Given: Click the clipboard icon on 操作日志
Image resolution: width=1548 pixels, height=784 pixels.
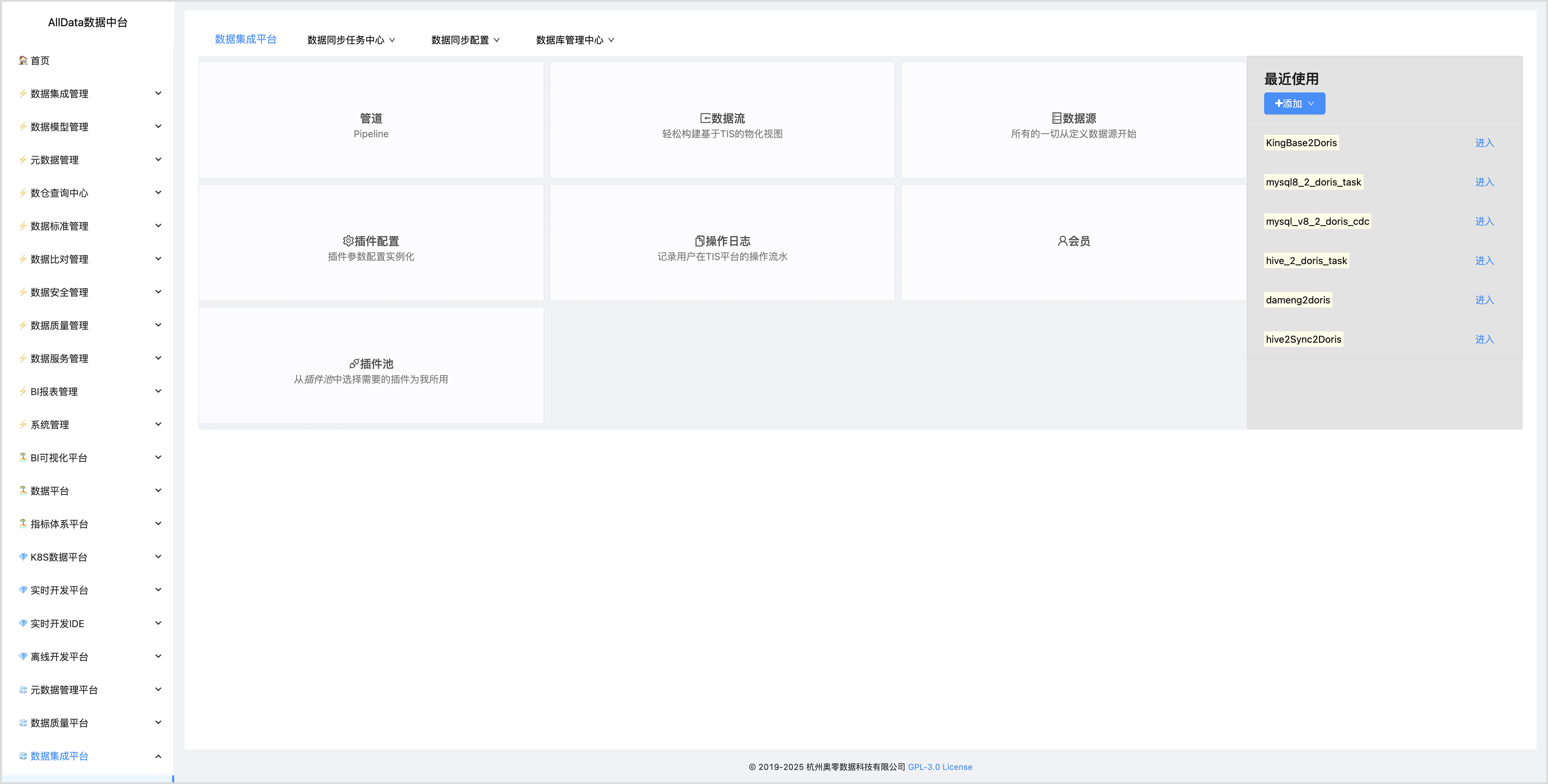Looking at the screenshot, I should point(699,241).
